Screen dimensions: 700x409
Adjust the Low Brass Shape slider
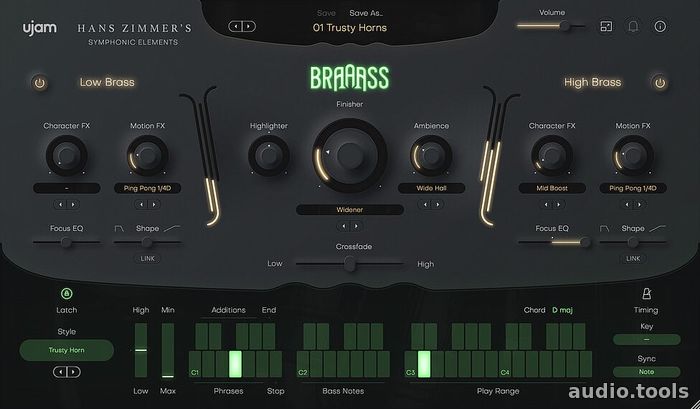pyautogui.click(x=147, y=242)
